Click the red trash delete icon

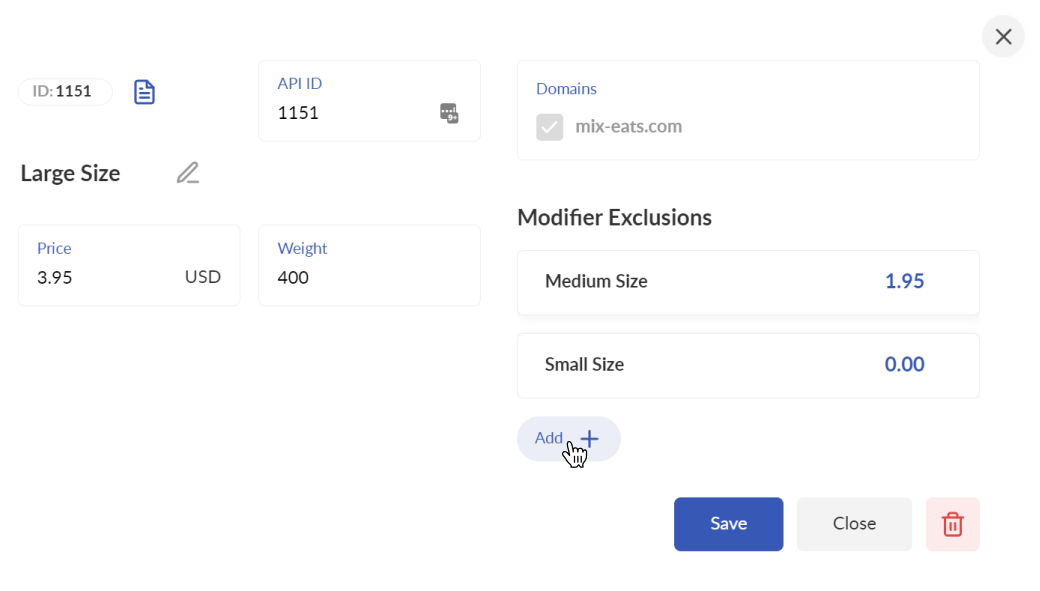click(x=952, y=524)
